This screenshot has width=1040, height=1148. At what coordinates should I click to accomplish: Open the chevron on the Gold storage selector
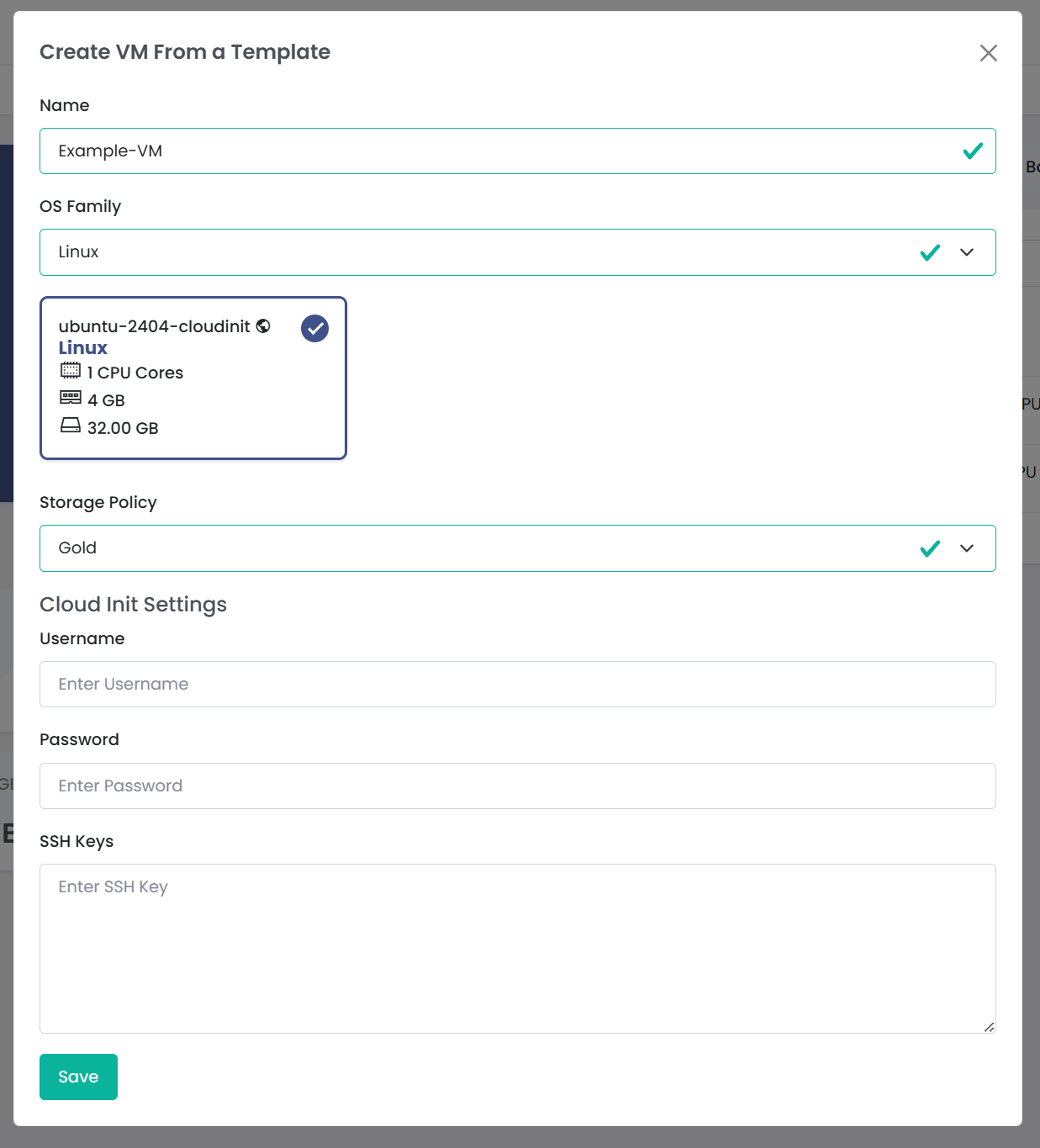coord(966,548)
